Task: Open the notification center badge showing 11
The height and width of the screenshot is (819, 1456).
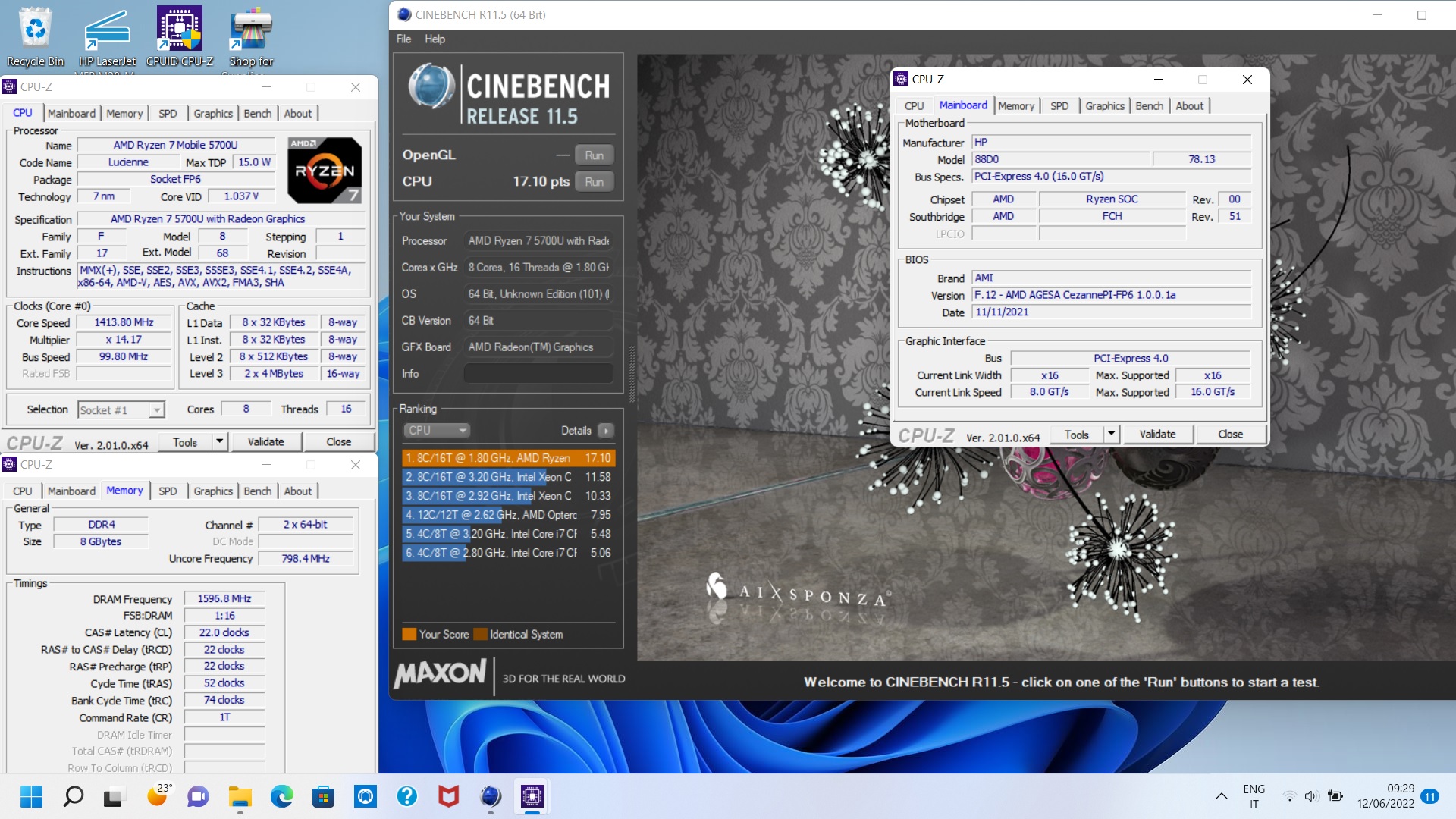Action: pyautogui.click(x=1430, y=796)
